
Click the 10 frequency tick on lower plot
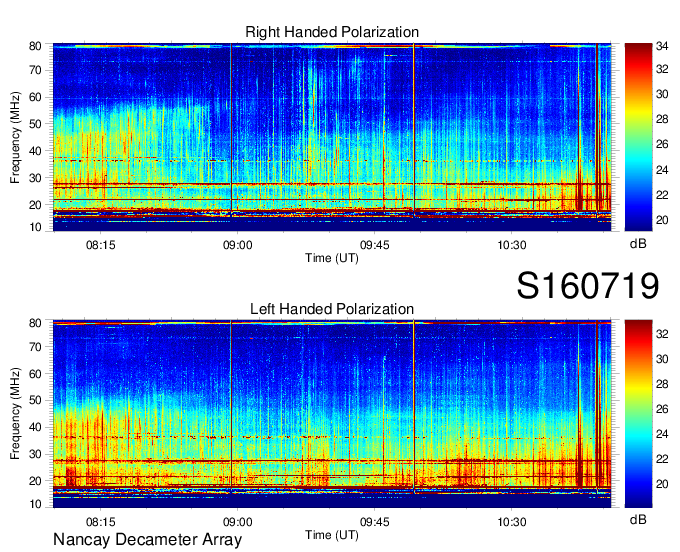(35, 504)
